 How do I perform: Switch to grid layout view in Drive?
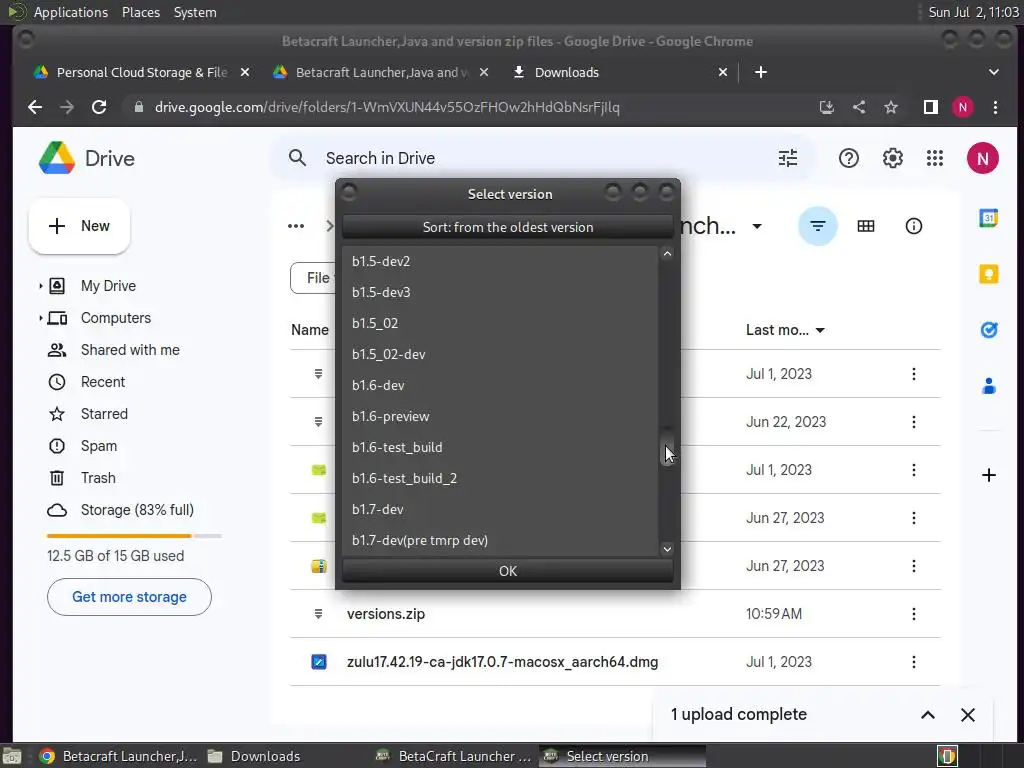865,226
